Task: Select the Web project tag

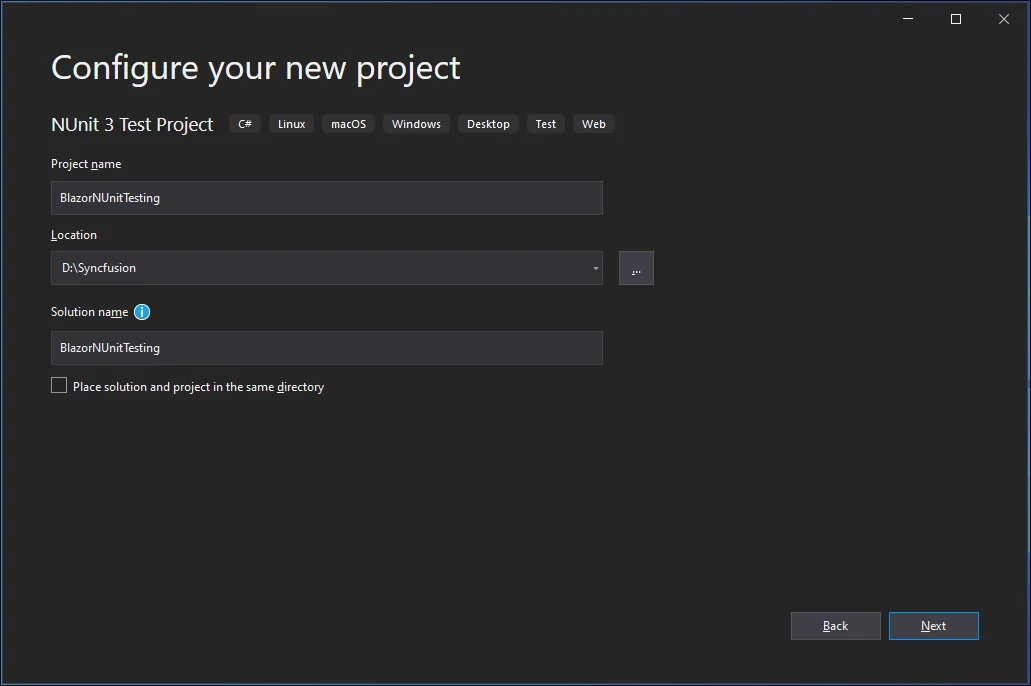Action: click(x=593, y=123)
